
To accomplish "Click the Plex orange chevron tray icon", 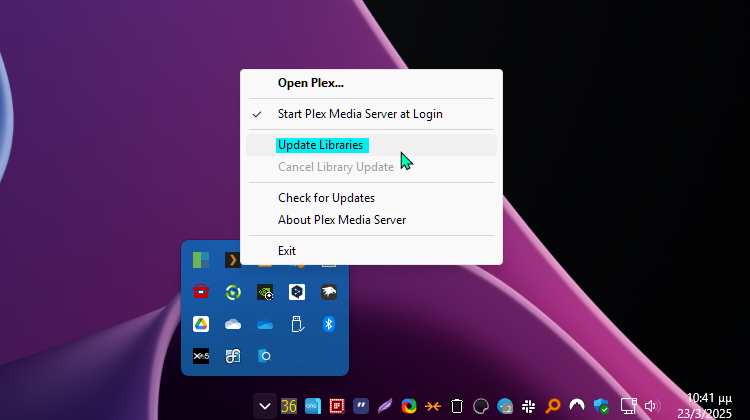I will coord(232,260).
